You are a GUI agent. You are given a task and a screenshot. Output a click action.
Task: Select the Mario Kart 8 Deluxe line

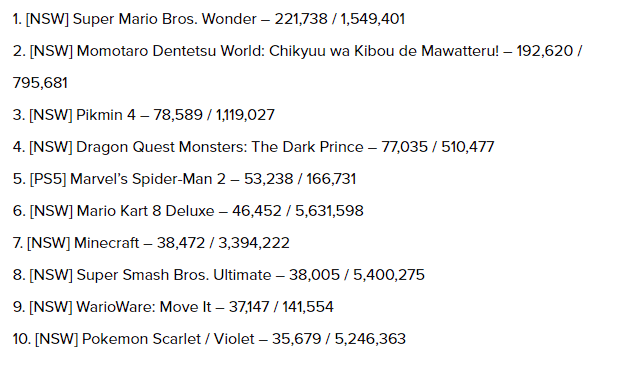point(188,211)
